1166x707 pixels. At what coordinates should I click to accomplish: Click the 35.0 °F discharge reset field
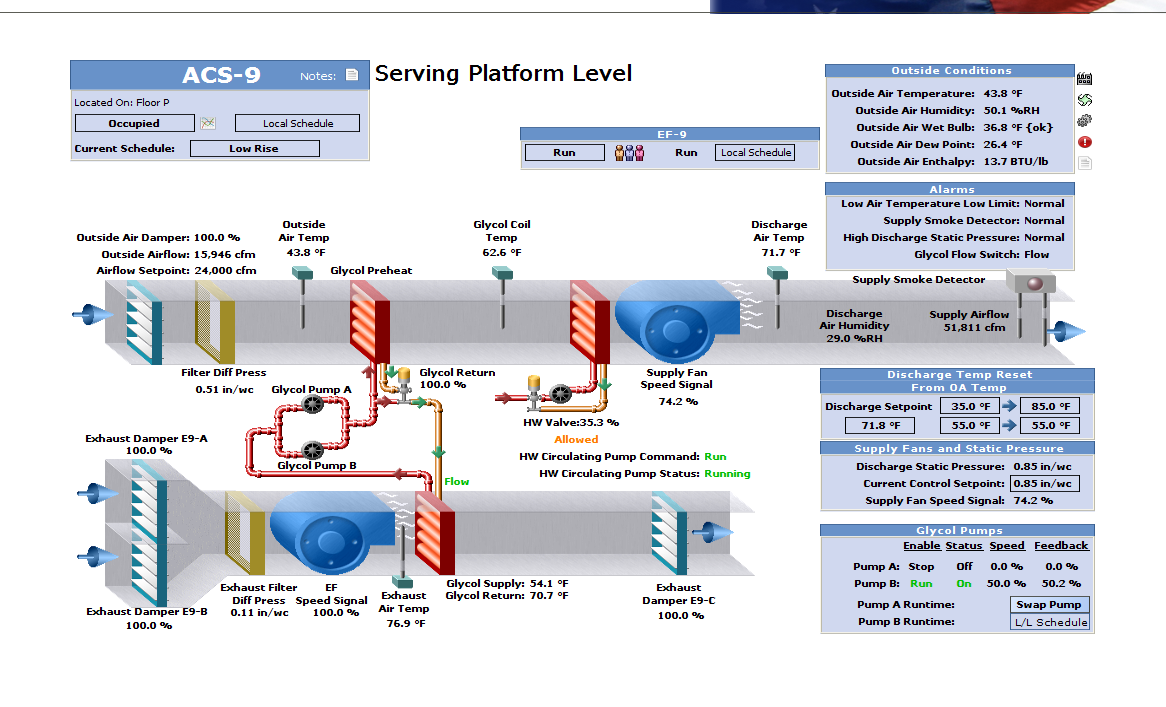[x=969, y=406]
